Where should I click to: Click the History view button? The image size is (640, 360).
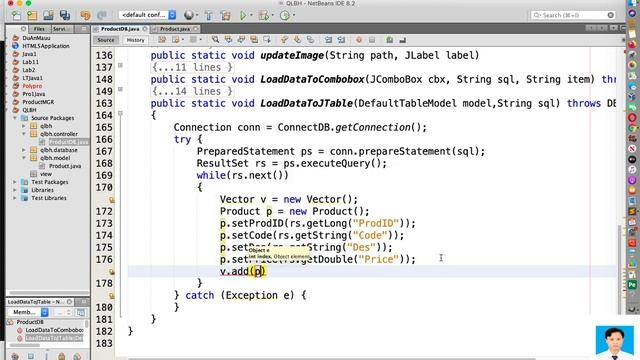(136, 40)
